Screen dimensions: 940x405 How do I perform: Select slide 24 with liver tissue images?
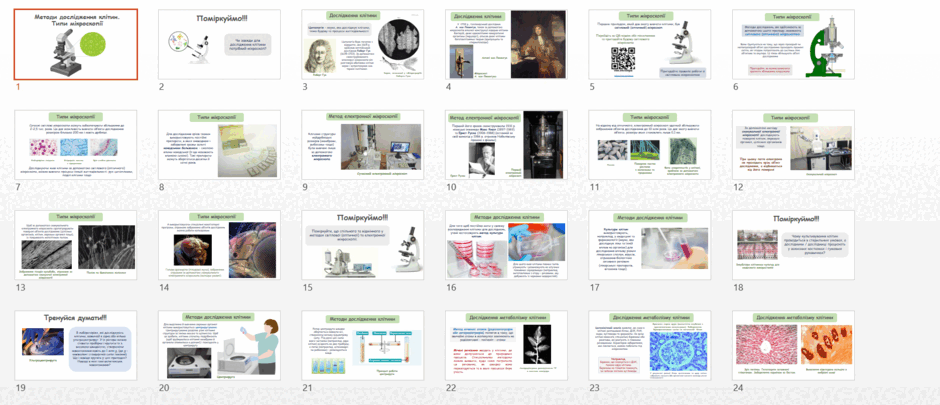[x=793, y=345]
